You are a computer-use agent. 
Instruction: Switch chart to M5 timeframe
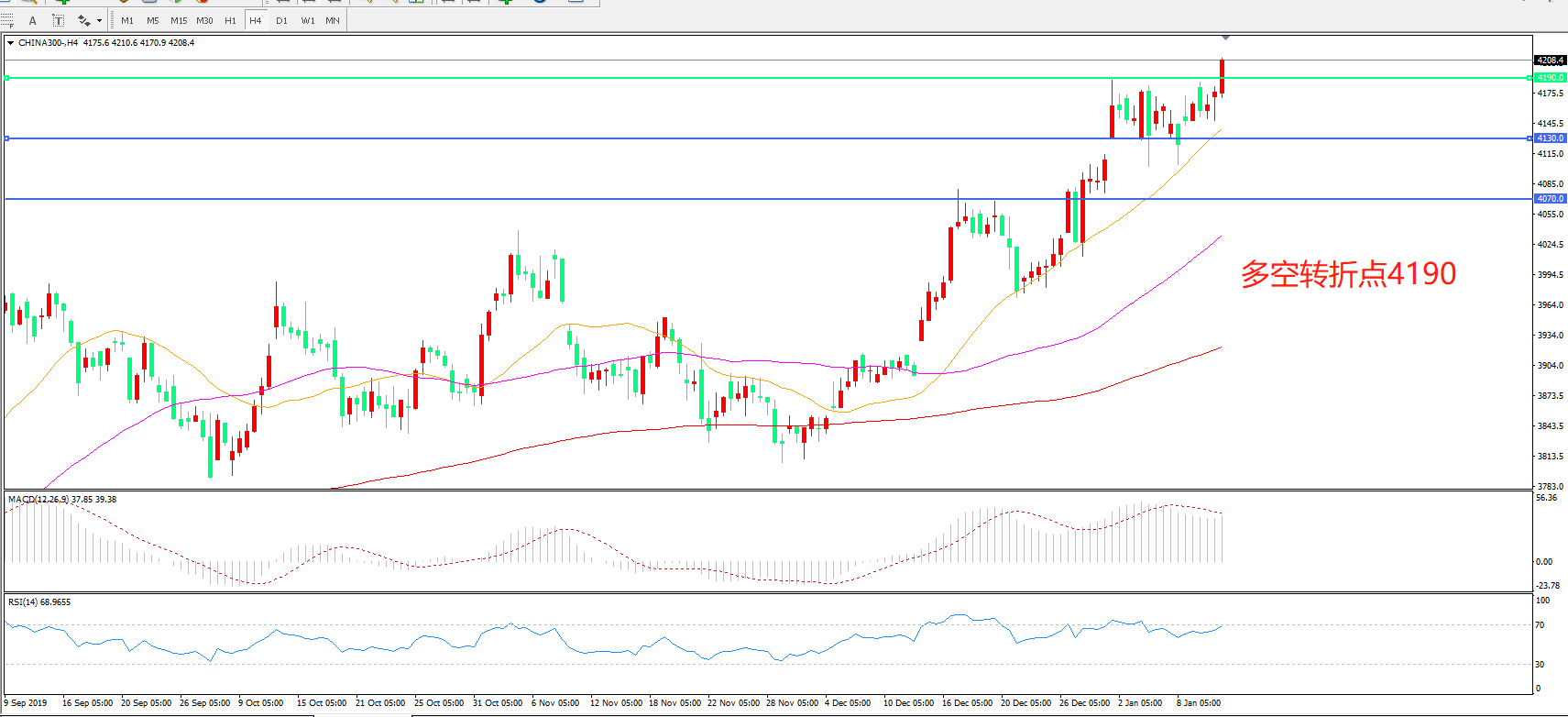(152, 20)
